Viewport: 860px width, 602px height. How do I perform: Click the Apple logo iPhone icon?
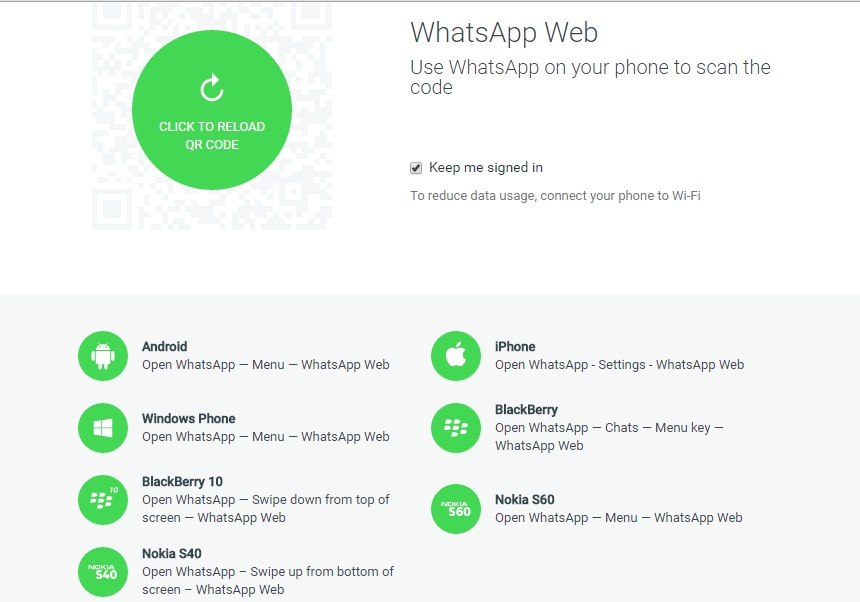coord(456,356)
